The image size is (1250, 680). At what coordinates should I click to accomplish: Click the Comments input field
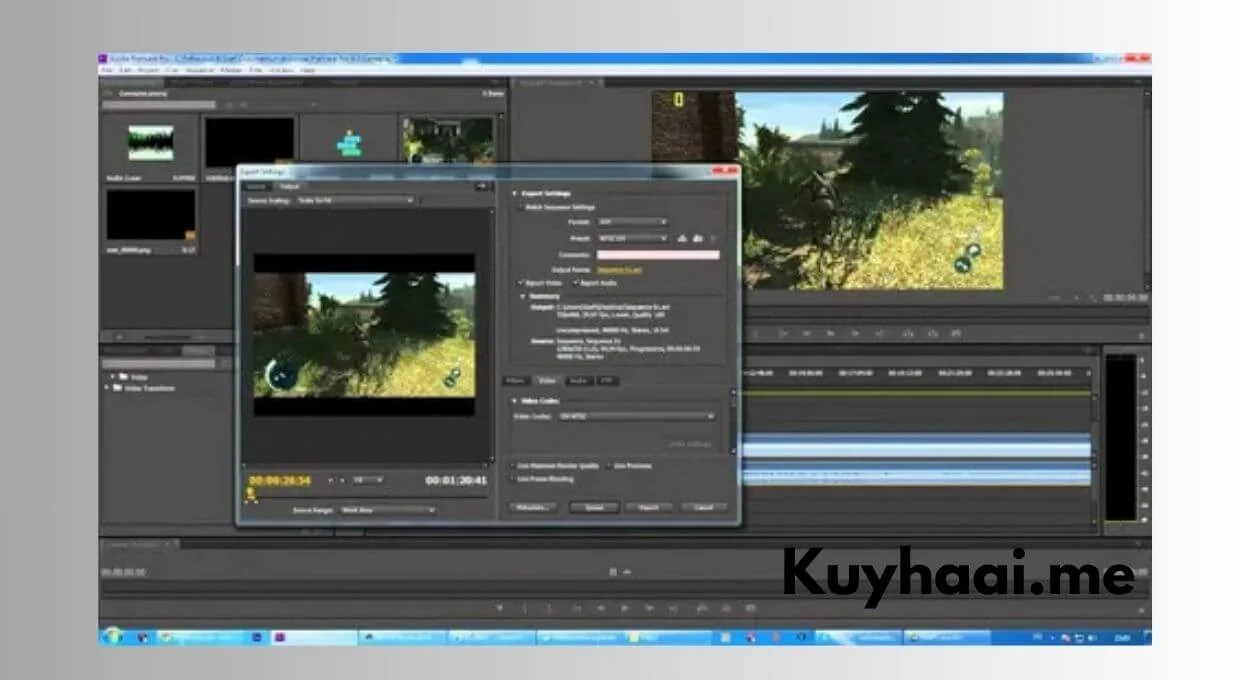click(x=658, y=255)
